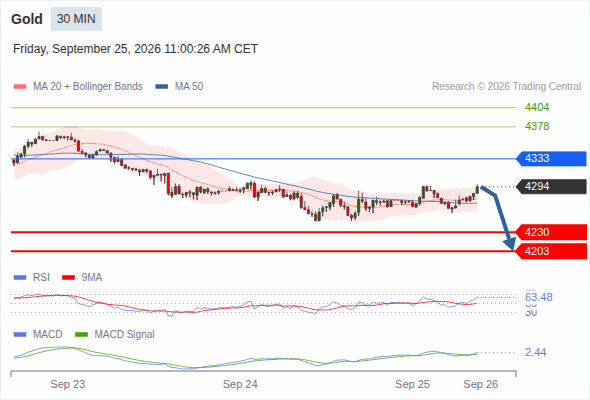Image resolution: width=590 pixels, height=400 pixels.
Task: Click the MACD legend color marker
Action: (x=20, y=334)
